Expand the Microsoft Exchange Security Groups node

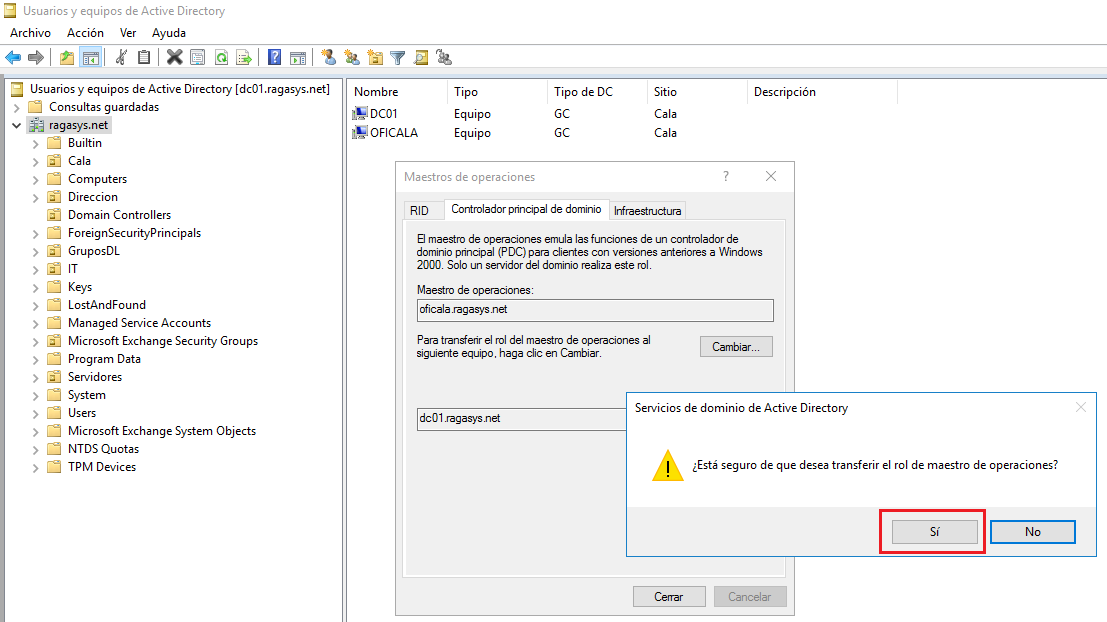coord(35,342)
